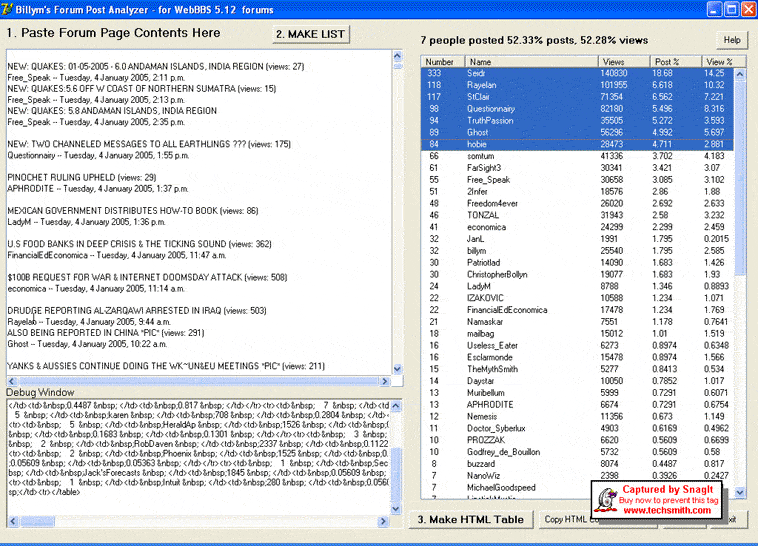Viewport: 758px width, 546px height.
Task: Select the Esclarmonde row
Action: 577,357
